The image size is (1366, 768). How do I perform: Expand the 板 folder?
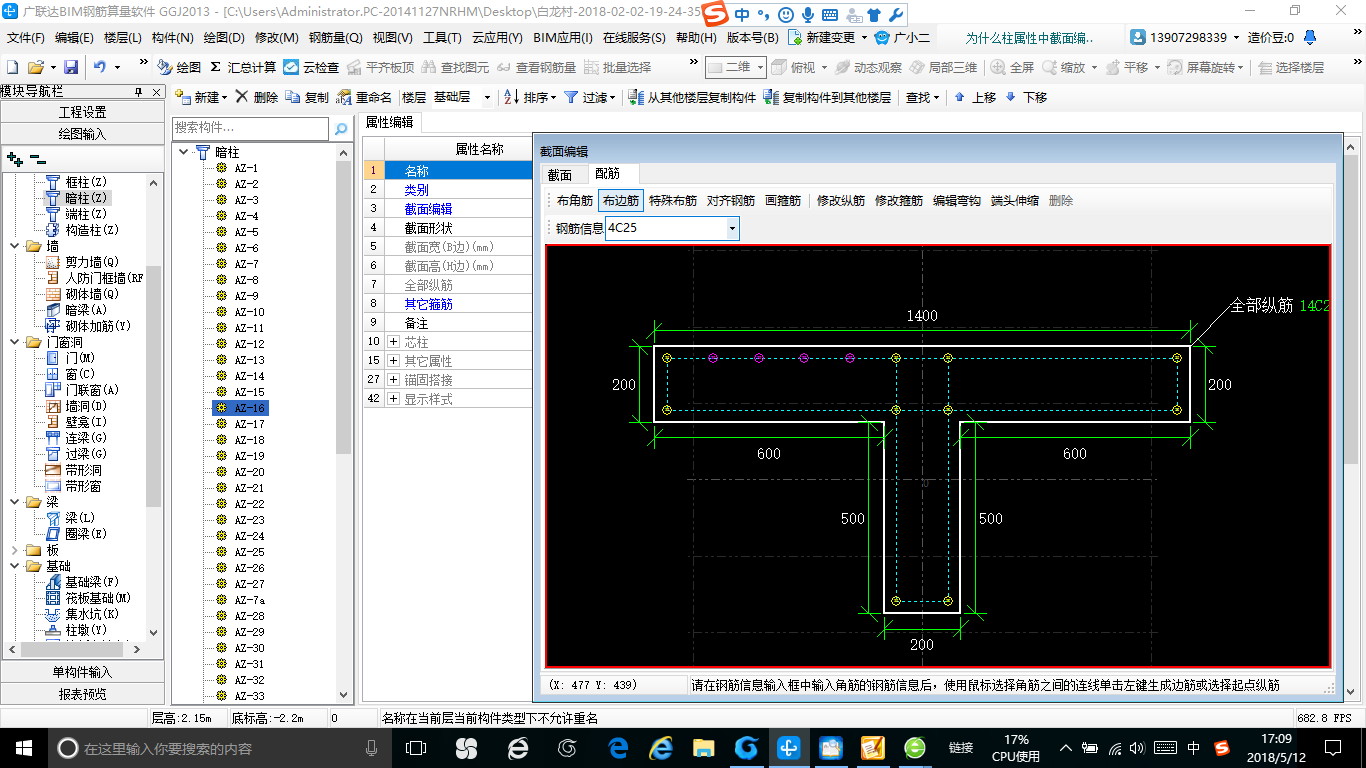tap(14, 550)
